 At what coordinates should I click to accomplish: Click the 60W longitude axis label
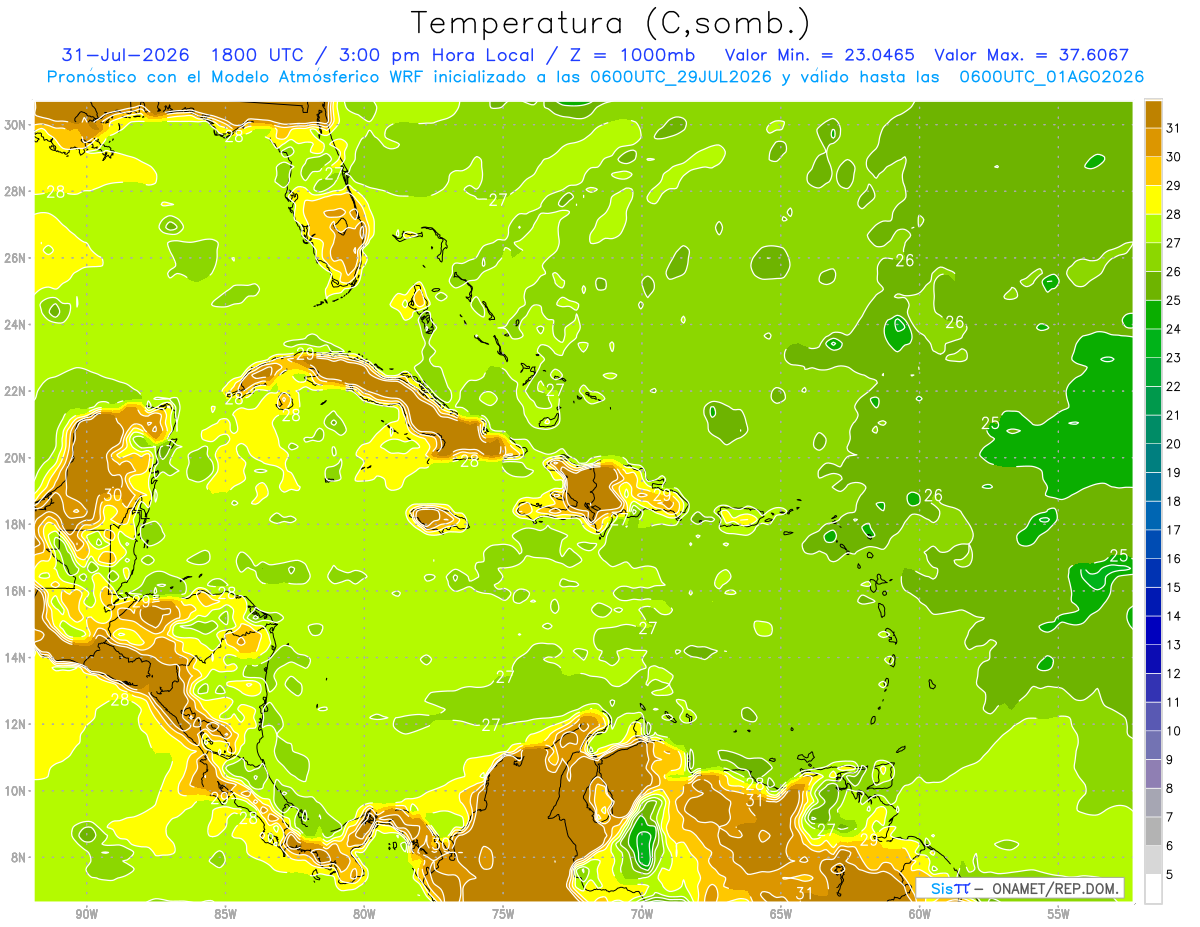pos(921,914)
